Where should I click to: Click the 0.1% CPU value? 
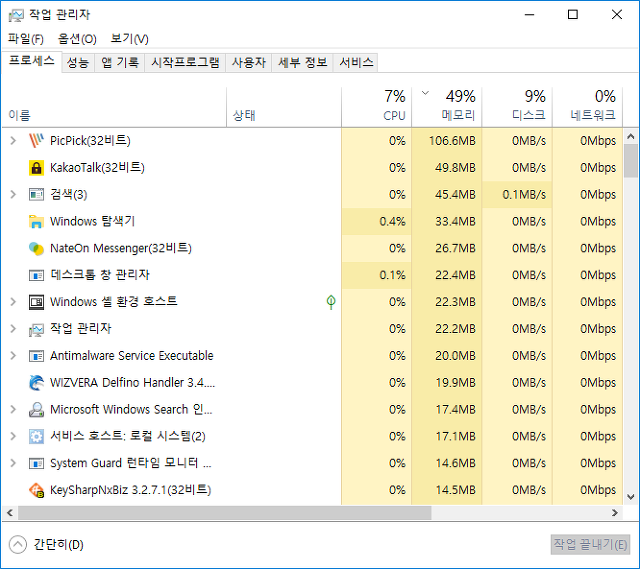[x=392, y=276]
